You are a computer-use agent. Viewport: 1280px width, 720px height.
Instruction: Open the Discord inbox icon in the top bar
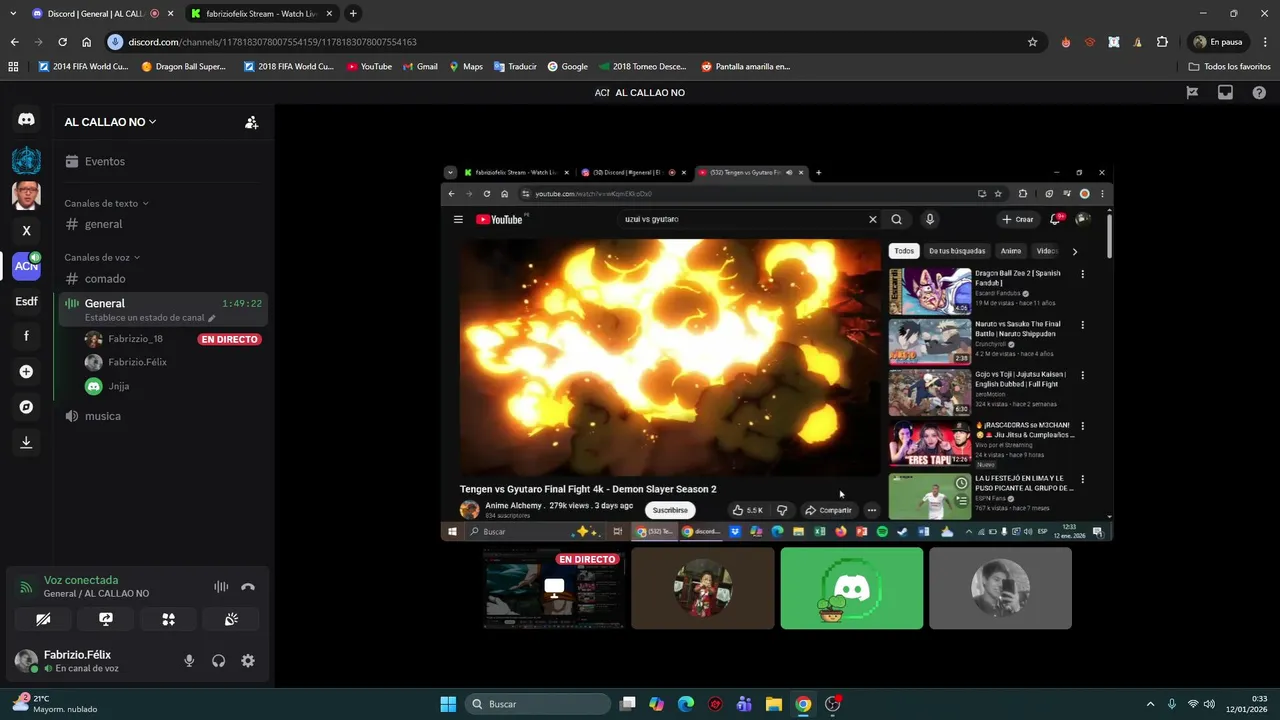pyautogui.click(x=1225, y=92)
